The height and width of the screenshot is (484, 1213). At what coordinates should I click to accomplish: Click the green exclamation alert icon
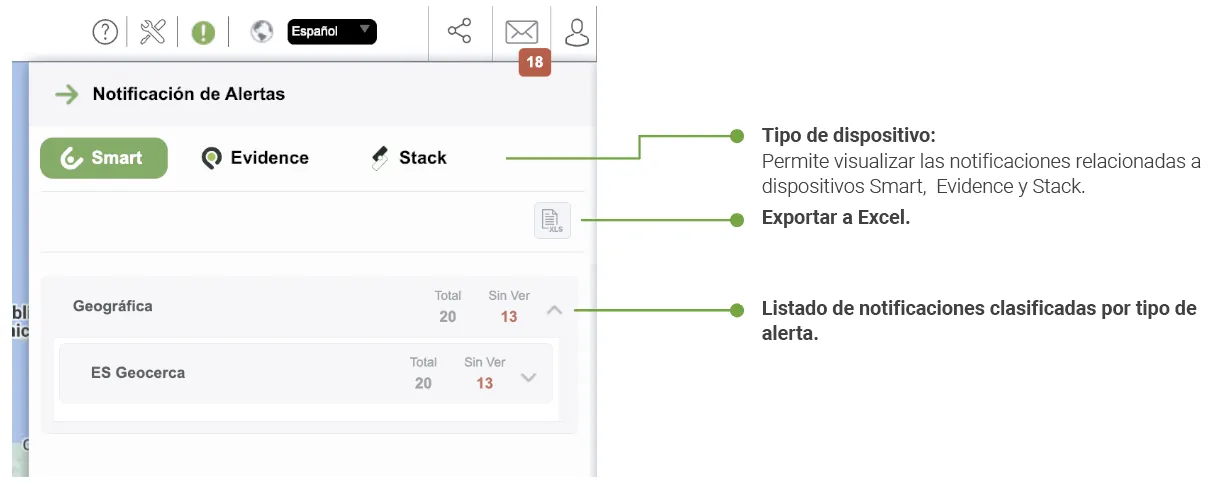tap(203, 33)
